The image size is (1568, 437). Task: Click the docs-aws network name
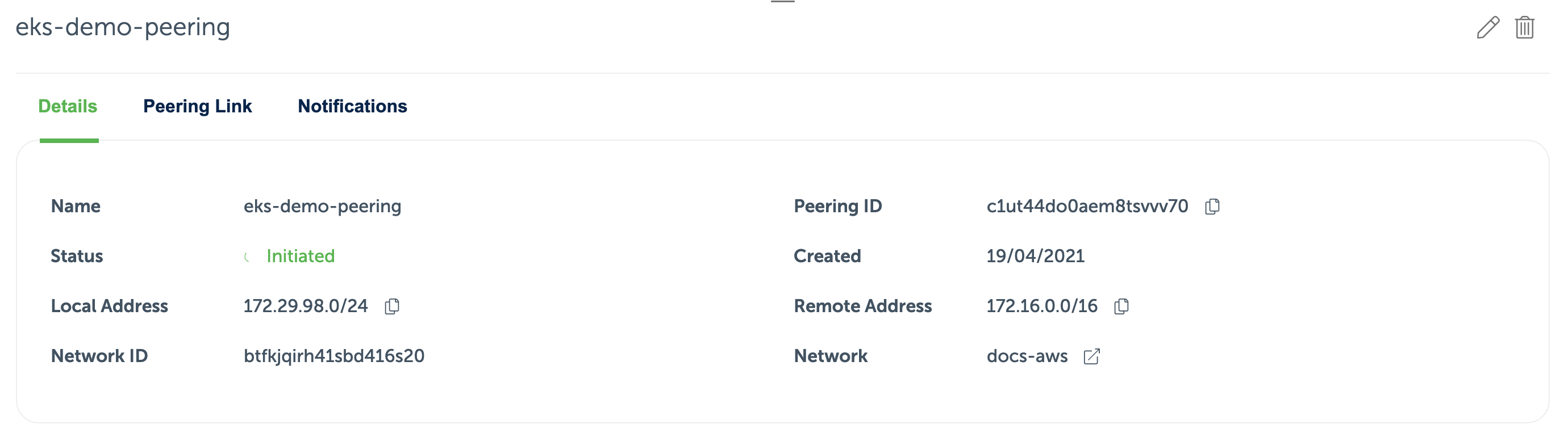coord(1027,356)
